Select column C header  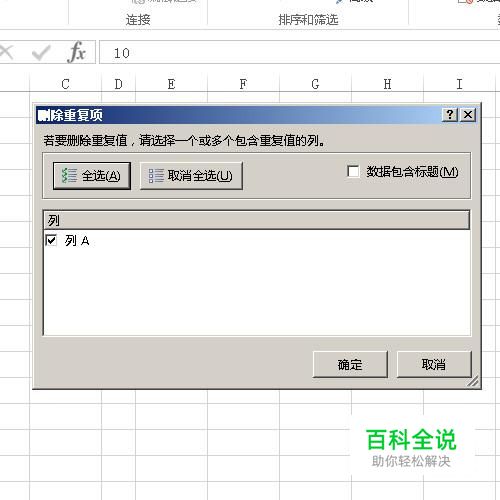click(65, 84)
